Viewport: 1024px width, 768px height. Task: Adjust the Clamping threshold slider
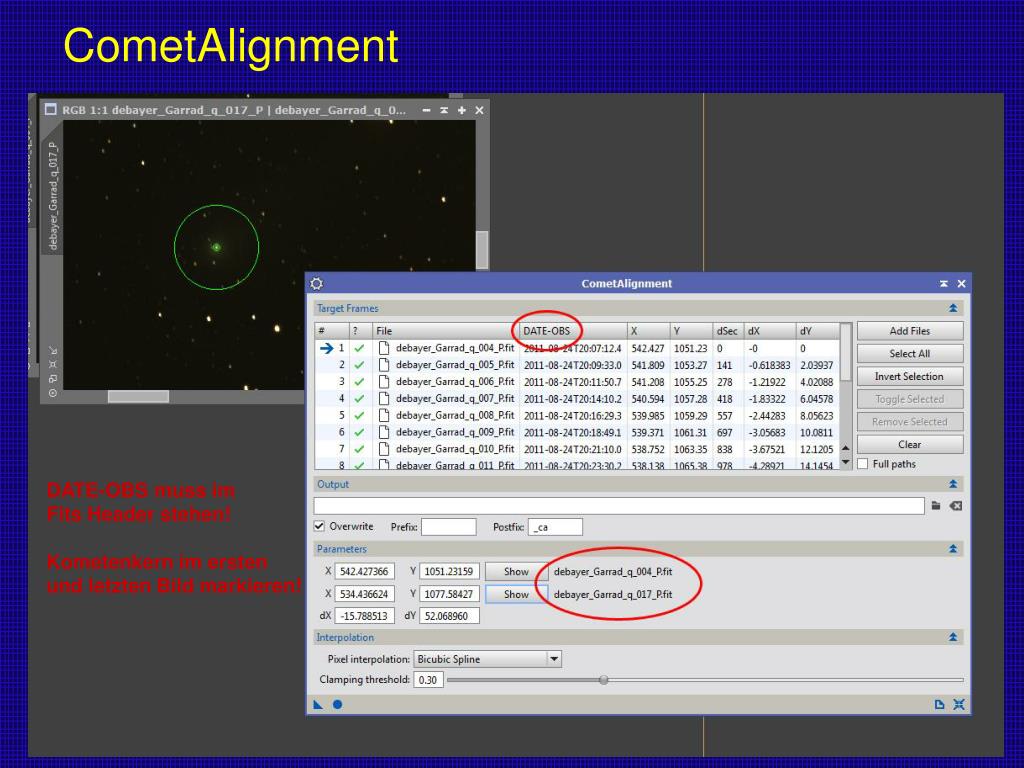click(603, 679)
